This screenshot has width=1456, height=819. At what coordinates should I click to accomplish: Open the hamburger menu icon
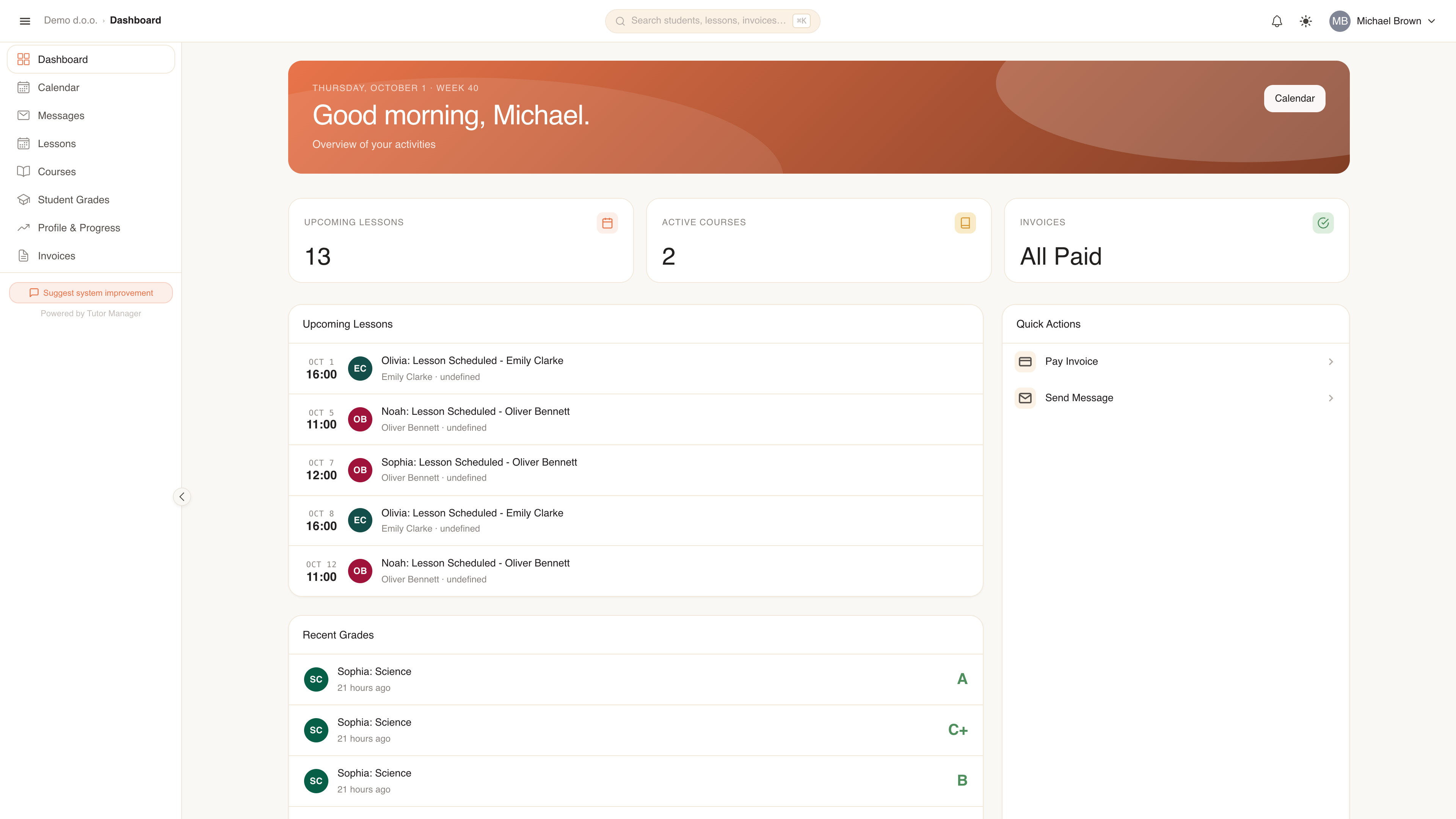(x=25, y=21)
